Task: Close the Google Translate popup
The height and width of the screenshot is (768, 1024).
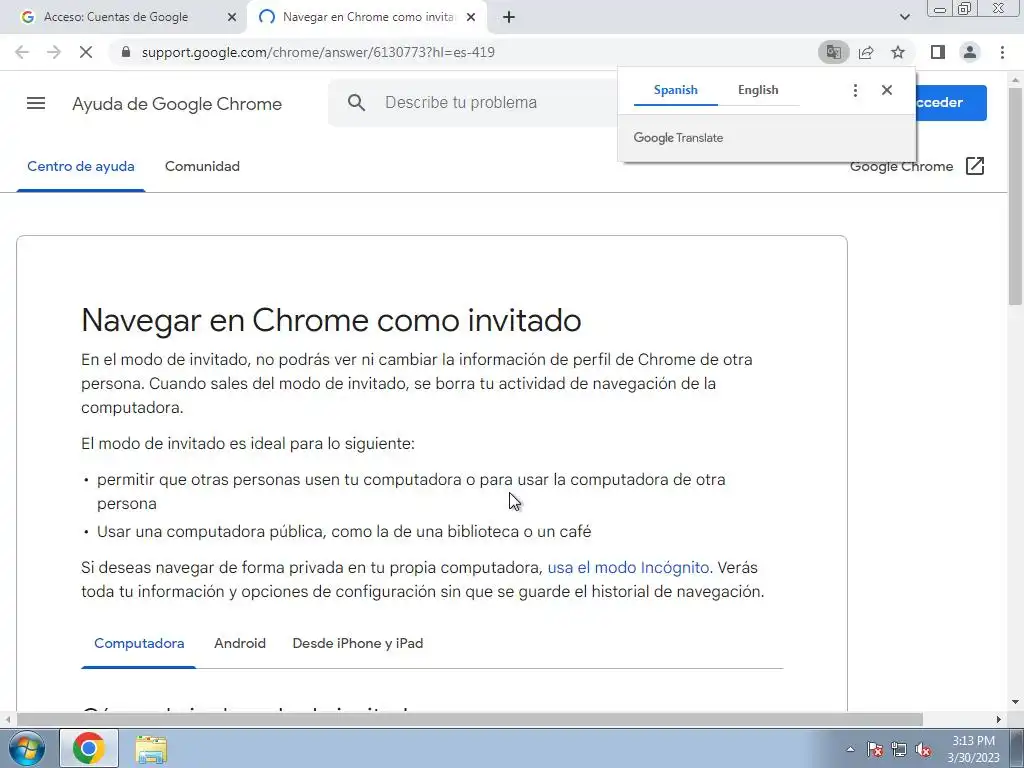Action: click(886, 90)
